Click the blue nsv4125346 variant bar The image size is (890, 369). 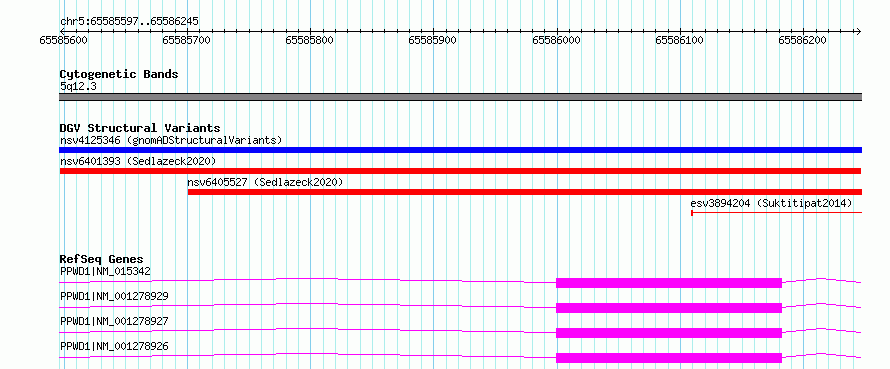click(460, 150)
